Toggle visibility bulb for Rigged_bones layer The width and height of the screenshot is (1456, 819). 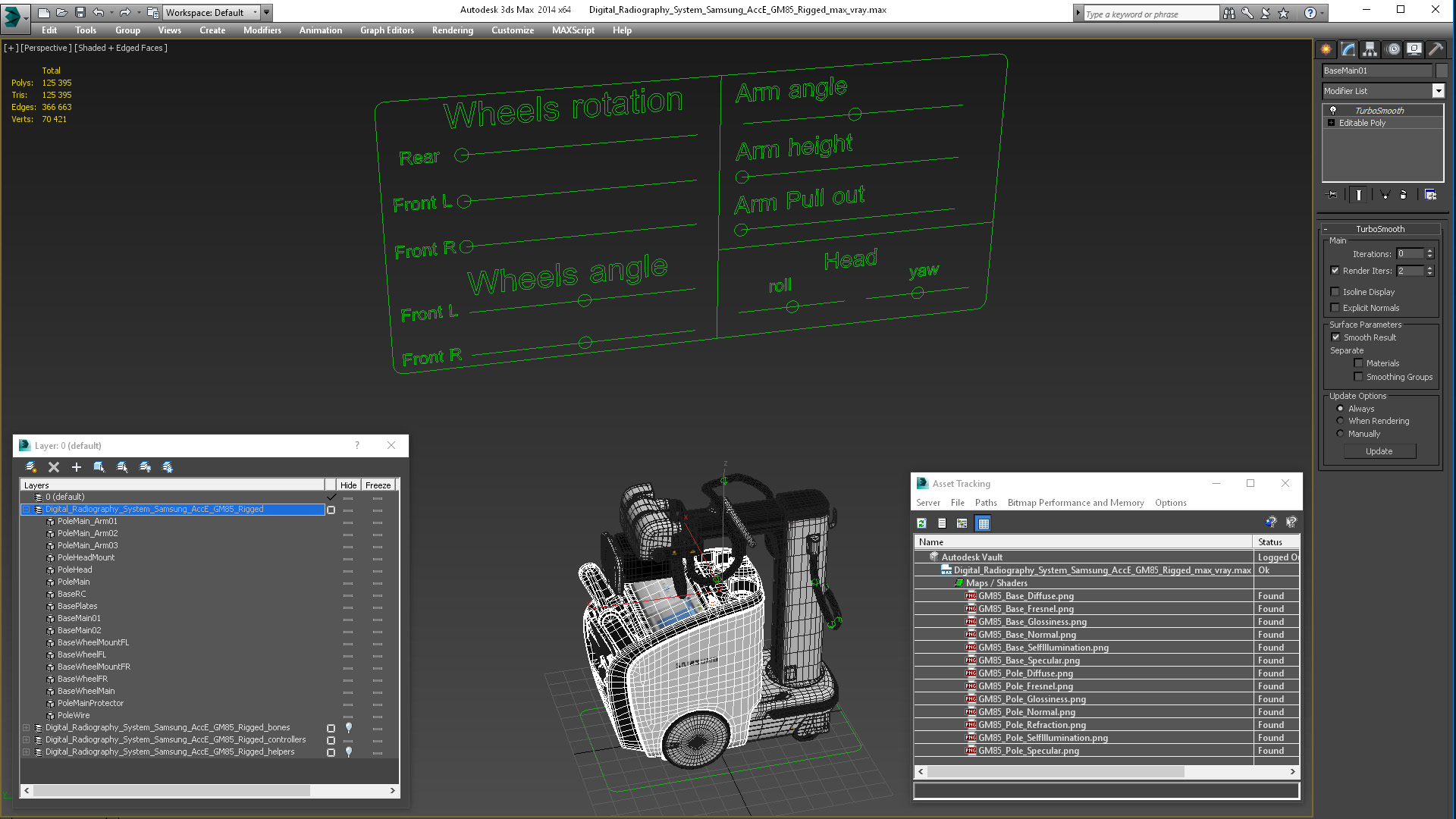(x=349, y=728)
